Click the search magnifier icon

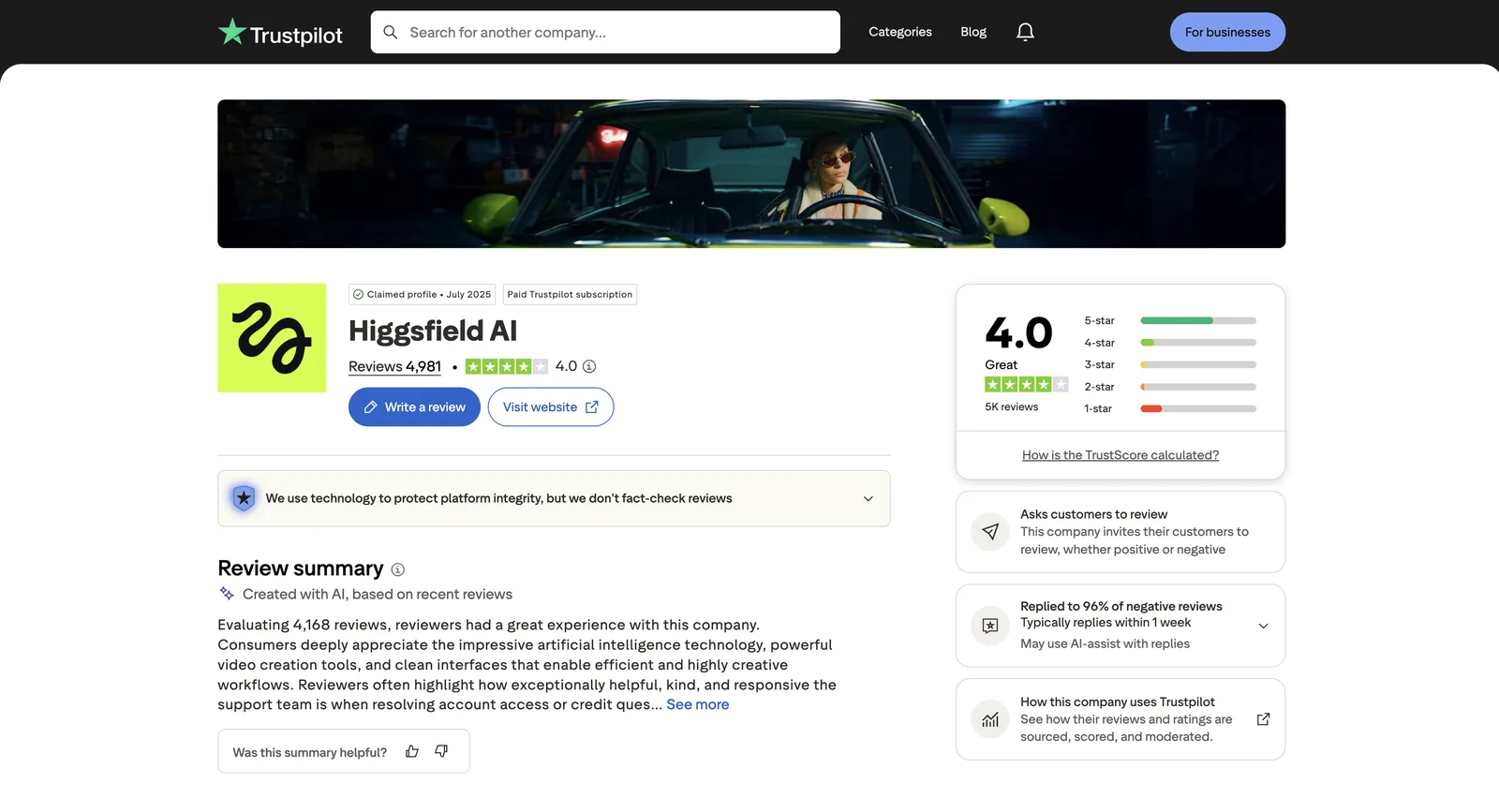tap(391, 32)
